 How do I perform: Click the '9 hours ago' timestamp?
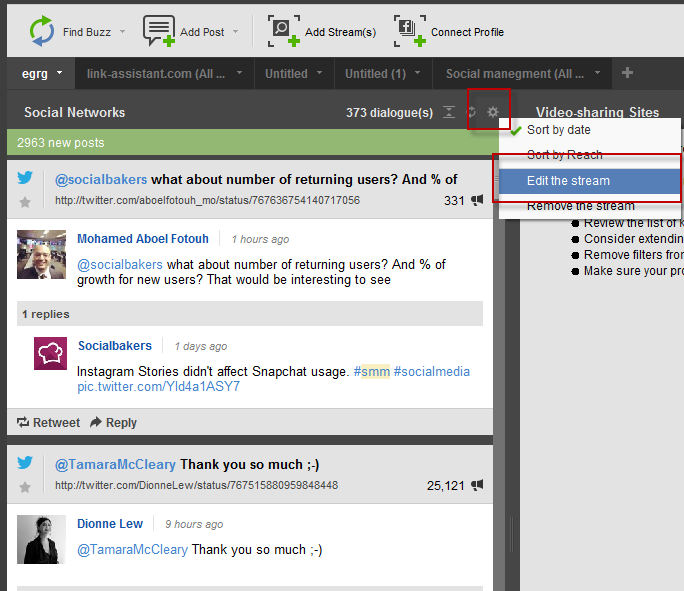point(194,524)
